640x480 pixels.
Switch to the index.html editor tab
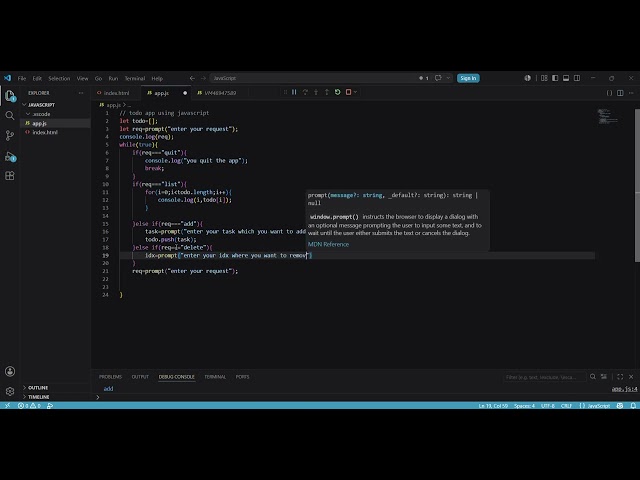click(116, 93)
